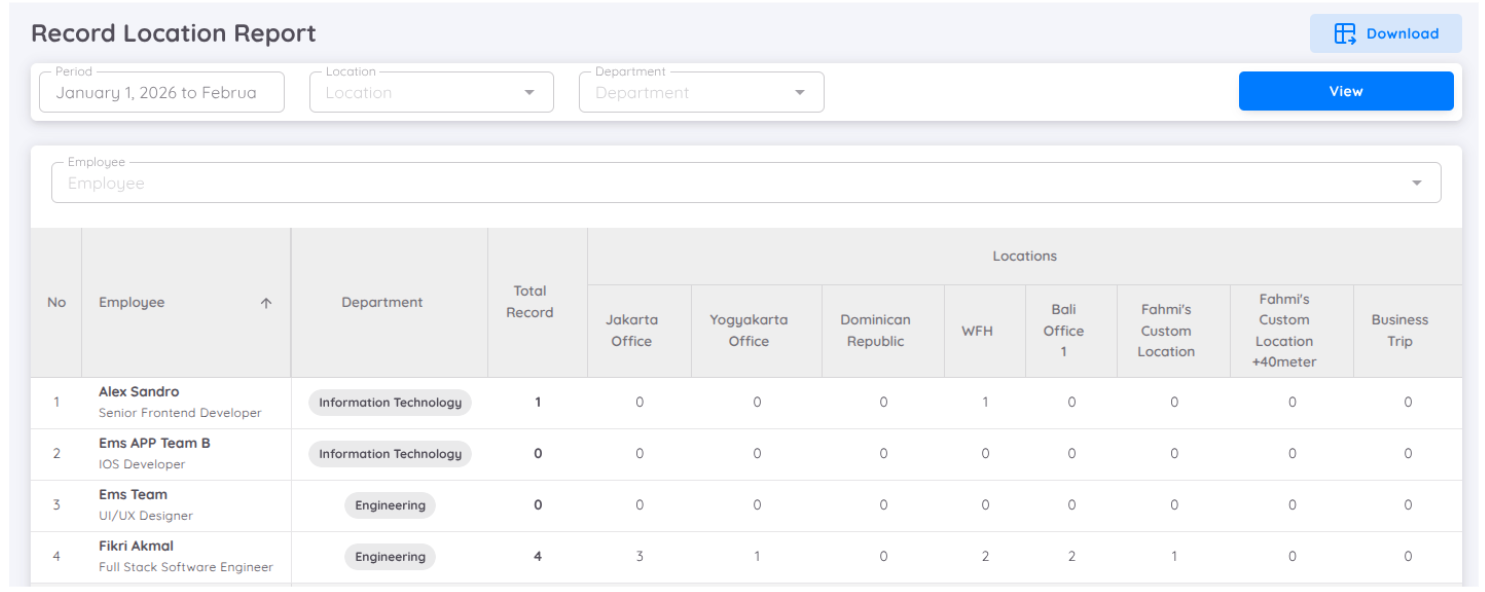Click Fikri Akmal's Fahmi's Custom Location count 1
This screenshot has height=592, width=1485.
1174,557
